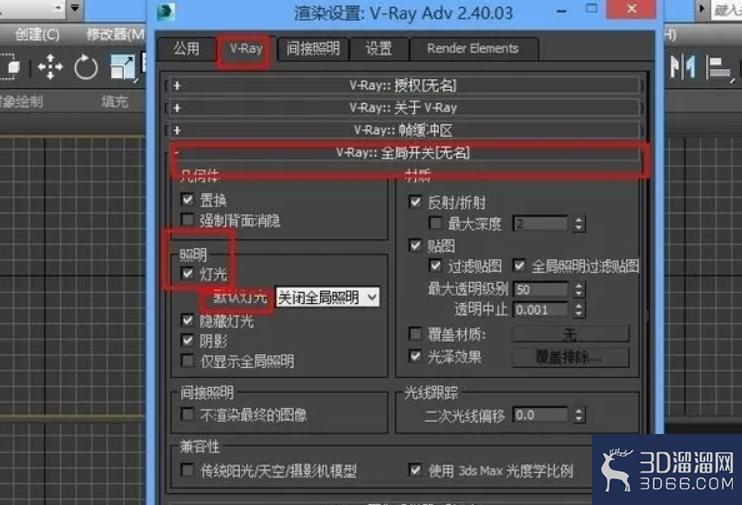
Task: Enable 仅显示全局照明 checkbox
Action: point(188,361)
